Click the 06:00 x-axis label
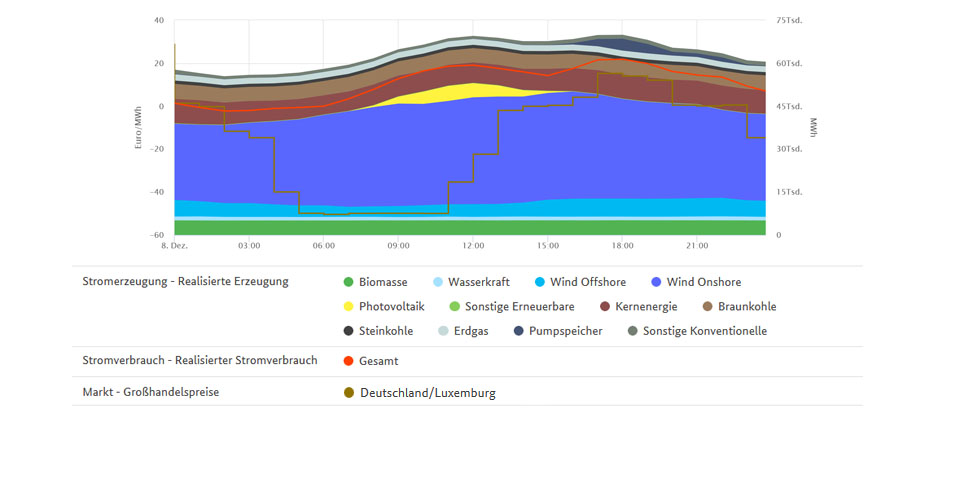The width and height of the screenshot is (960, 500). (x=324, y=245)
